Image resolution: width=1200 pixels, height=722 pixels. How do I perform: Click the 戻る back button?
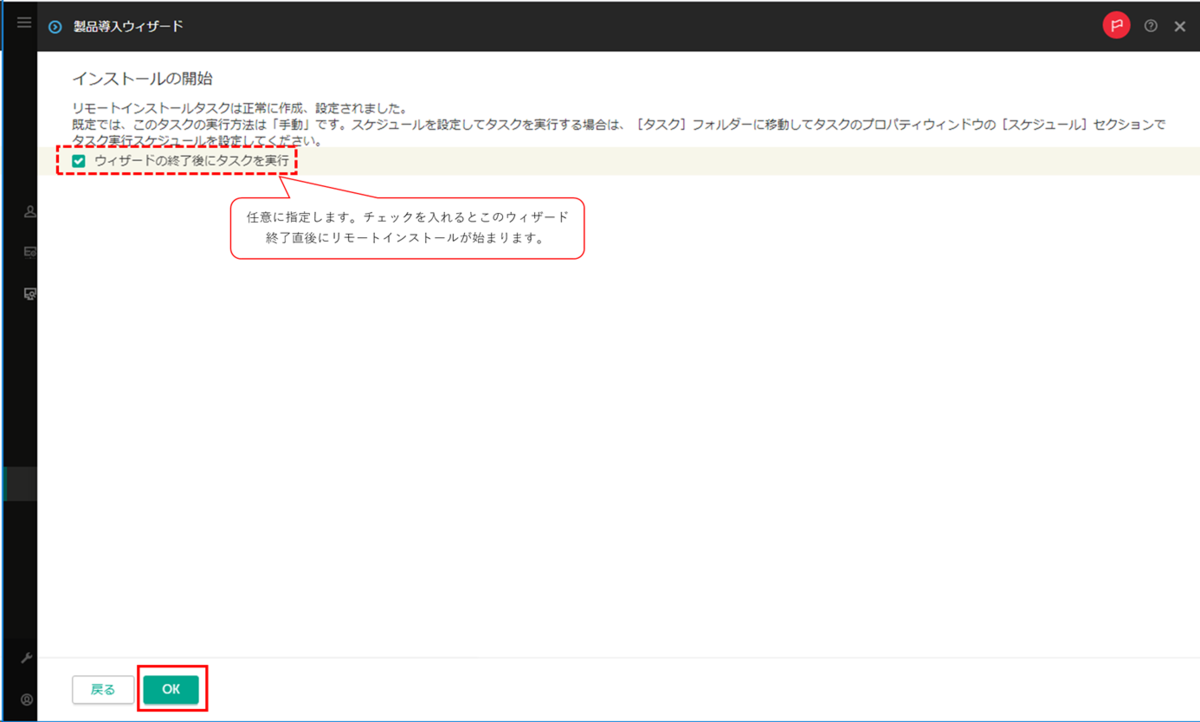click(x=102, y=689)
